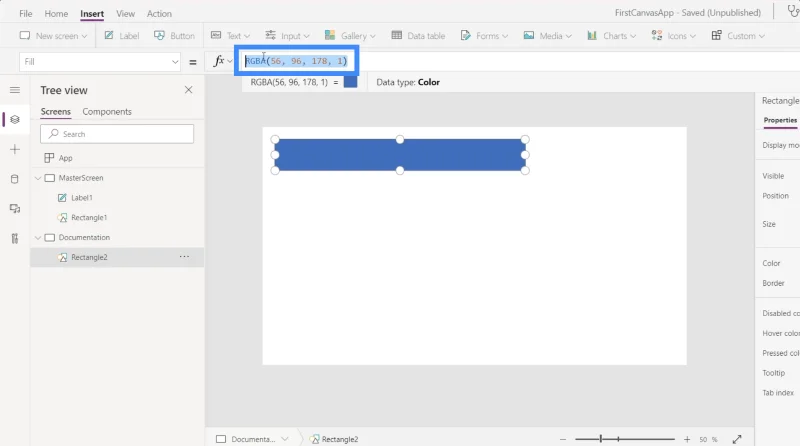Click the Rectangle2 breadcrumb
This screenshot has height=446, width=800.
[x=335, y=439]
